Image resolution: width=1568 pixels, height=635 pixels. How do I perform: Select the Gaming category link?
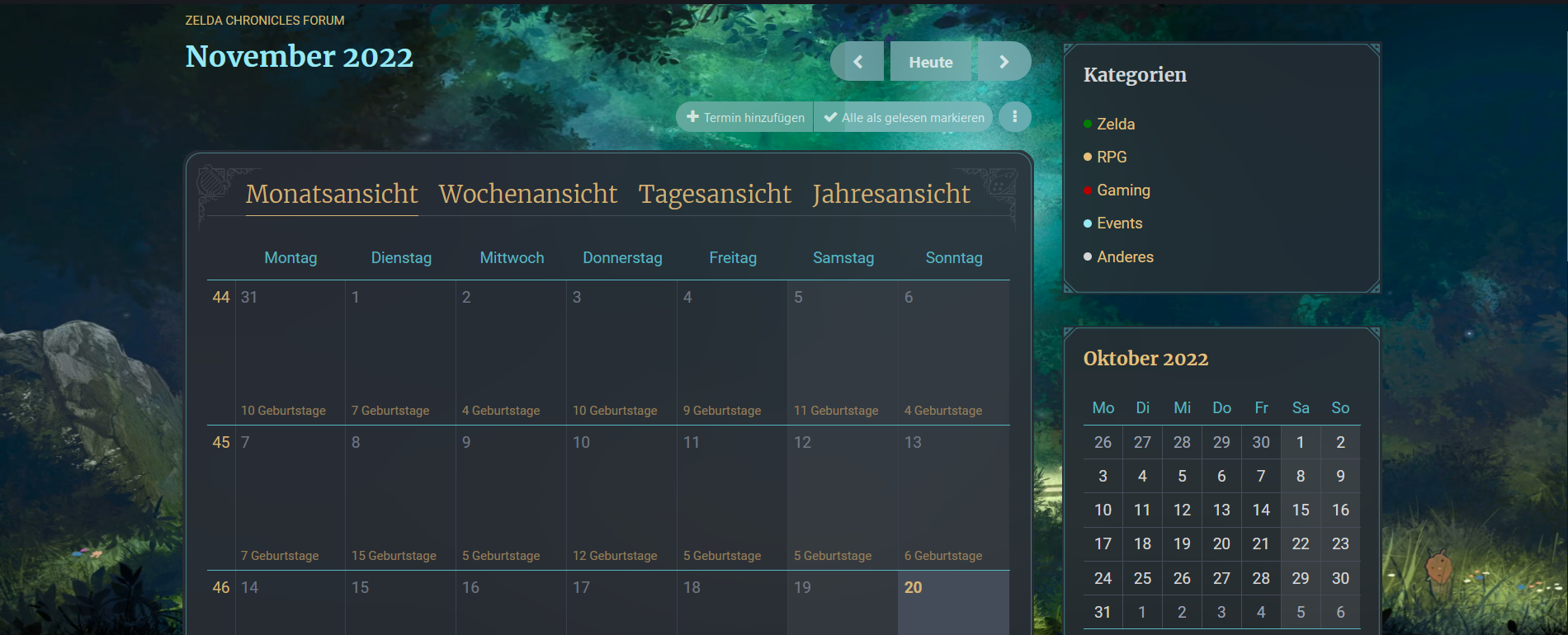[x=1123, y=190]
